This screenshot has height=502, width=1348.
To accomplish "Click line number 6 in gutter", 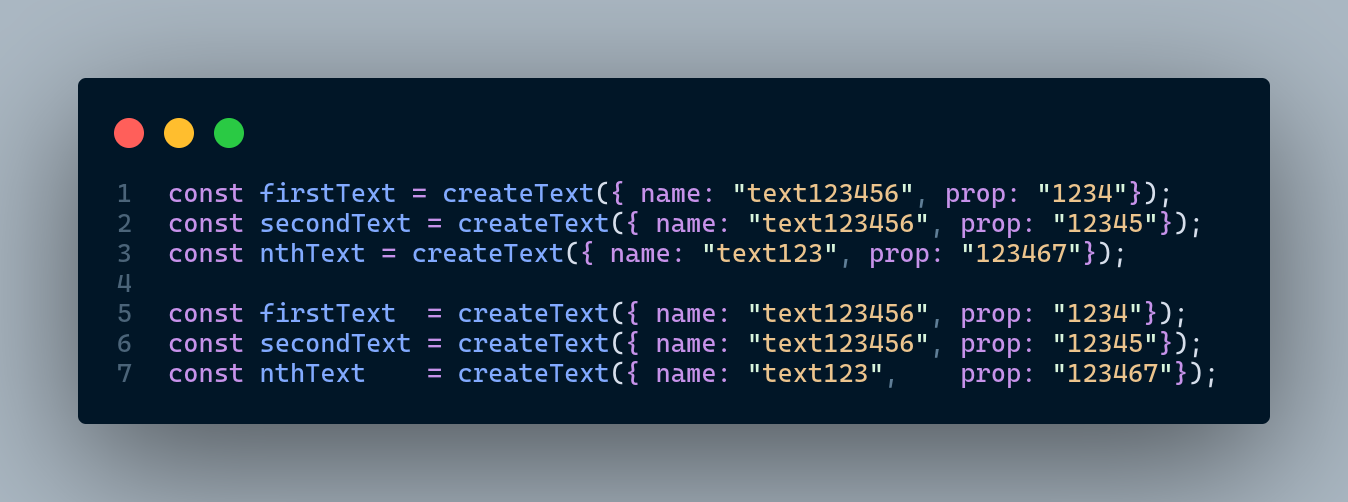I will pos(124,343).
